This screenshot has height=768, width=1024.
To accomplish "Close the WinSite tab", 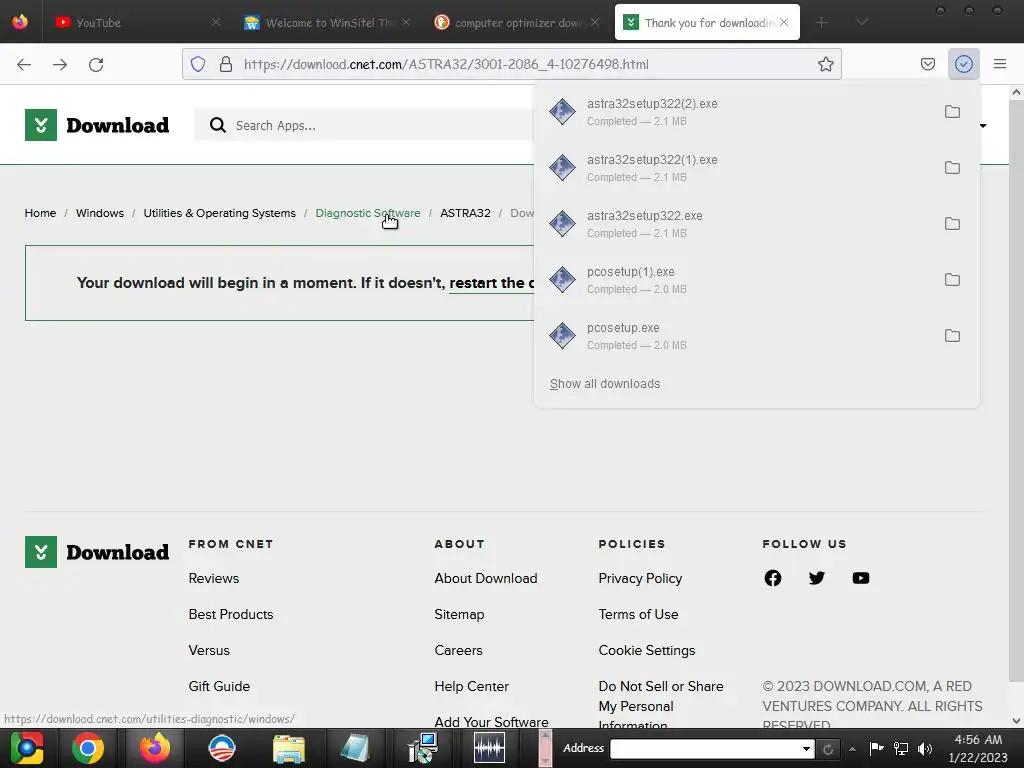I will pyautogui.click(x=406, y=22).
